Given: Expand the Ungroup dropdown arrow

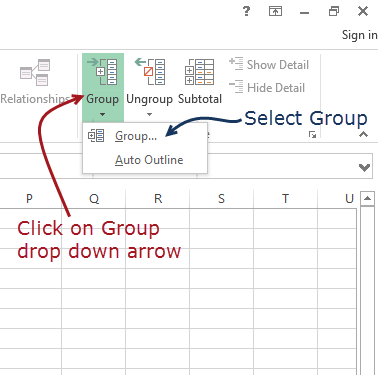Looking at the screenshot, I should click(x=149, y=115).
